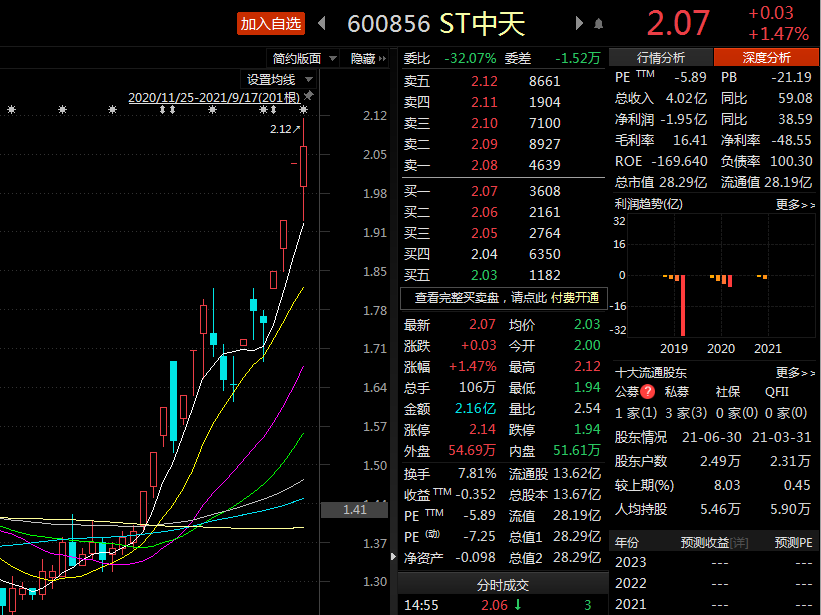Viewport: 821px width, 615px height.
Task: Go to previous stock arrow
Action: pyautogui.click(x=322, y=24)
